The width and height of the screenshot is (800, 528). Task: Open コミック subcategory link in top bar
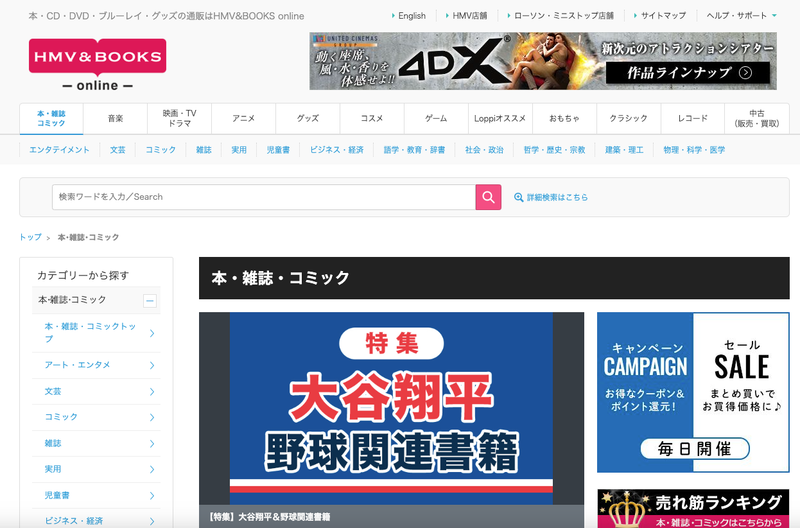(x=161, y=150)
